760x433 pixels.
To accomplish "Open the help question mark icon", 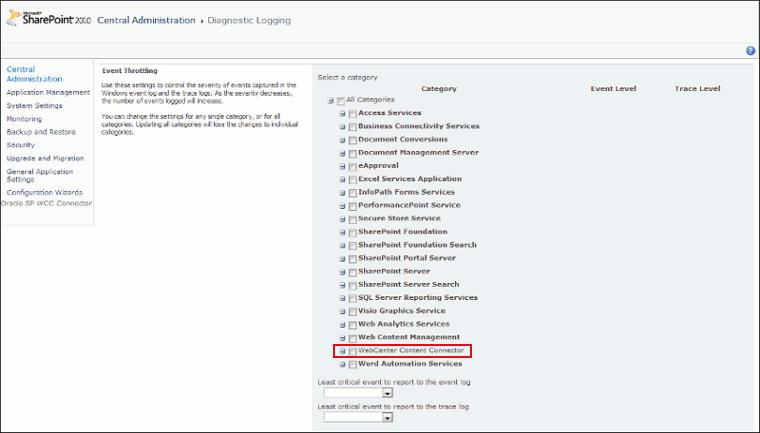I will 750,51.
